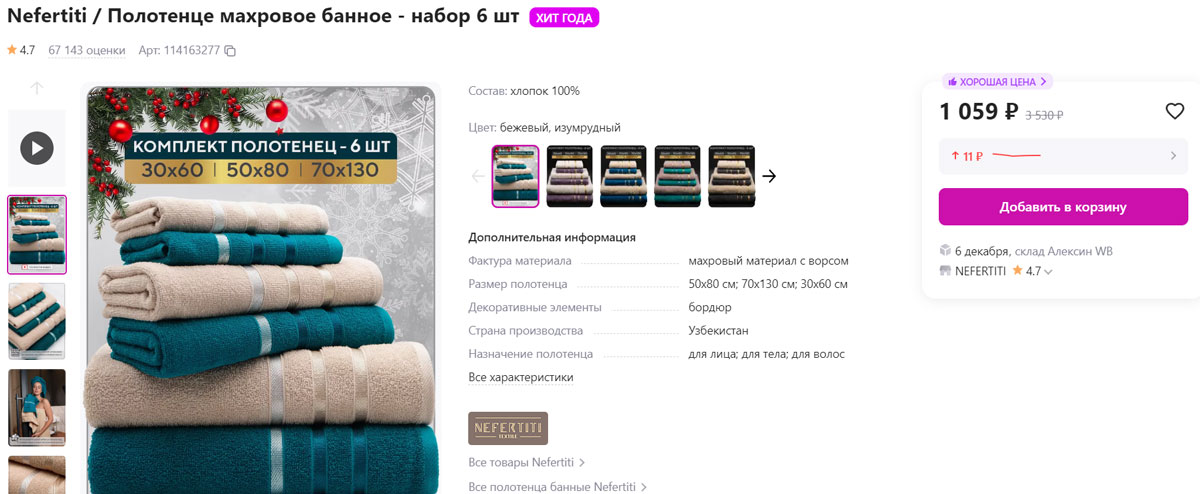Click Добавить в корзину button

pos(1063,207)
